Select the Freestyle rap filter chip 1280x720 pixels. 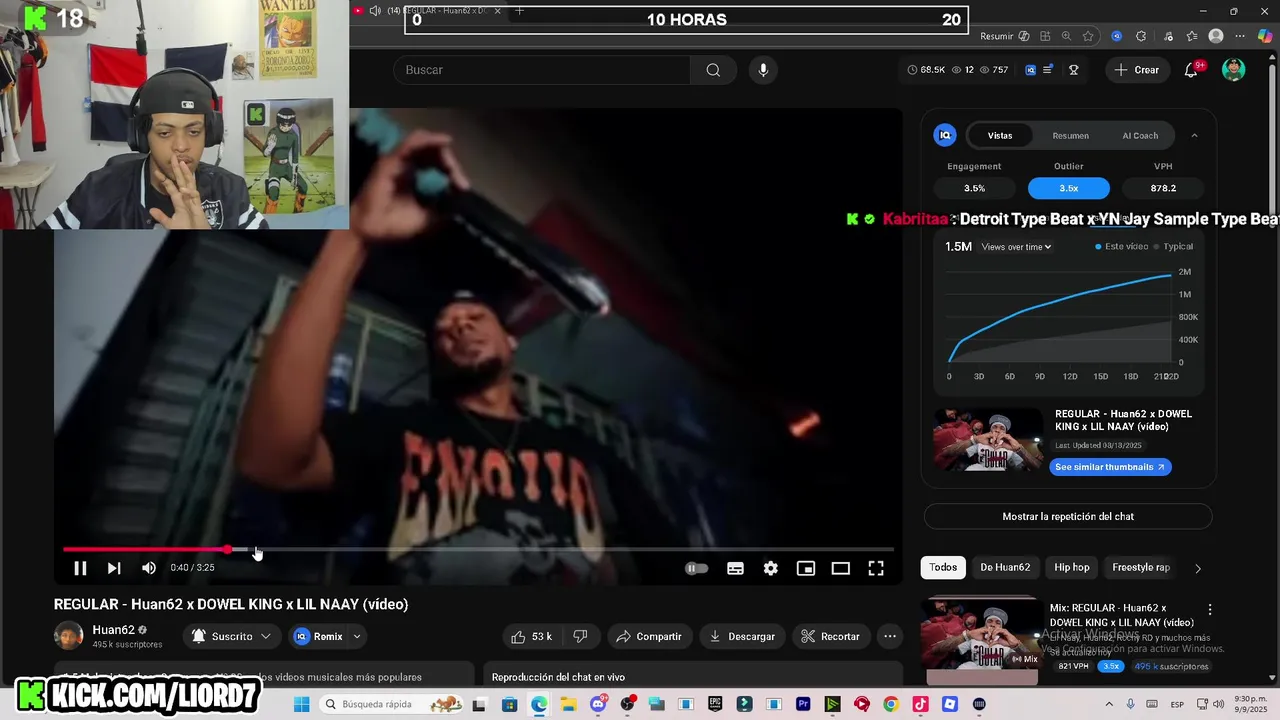click(x=1141, y=567)
